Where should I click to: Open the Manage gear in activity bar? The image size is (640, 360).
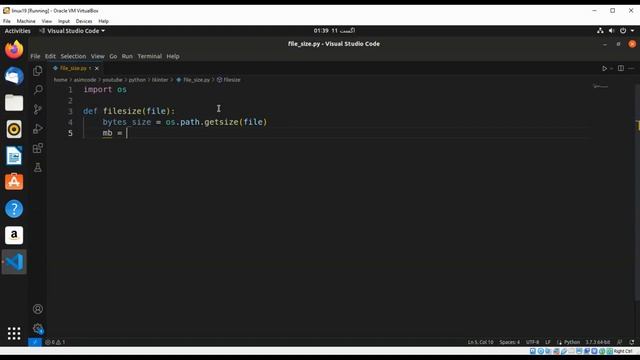[38, 328]
